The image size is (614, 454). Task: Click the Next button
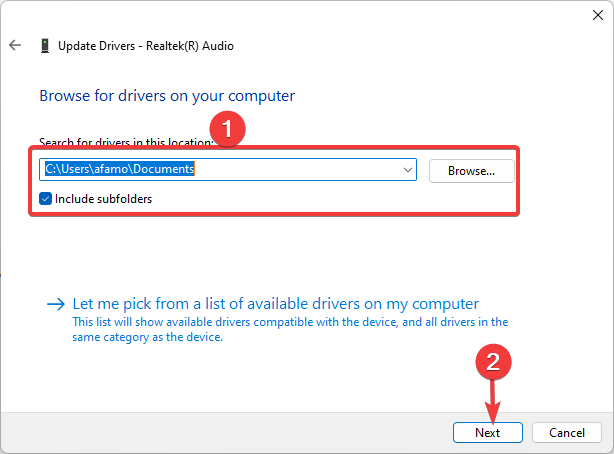click(x=488, y=432)
